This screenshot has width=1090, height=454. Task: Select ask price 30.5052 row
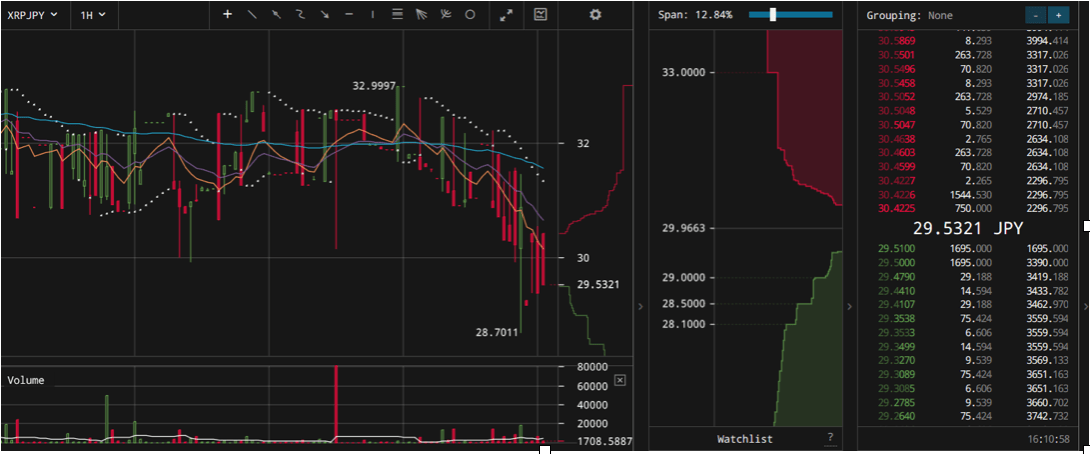(972, 97)
